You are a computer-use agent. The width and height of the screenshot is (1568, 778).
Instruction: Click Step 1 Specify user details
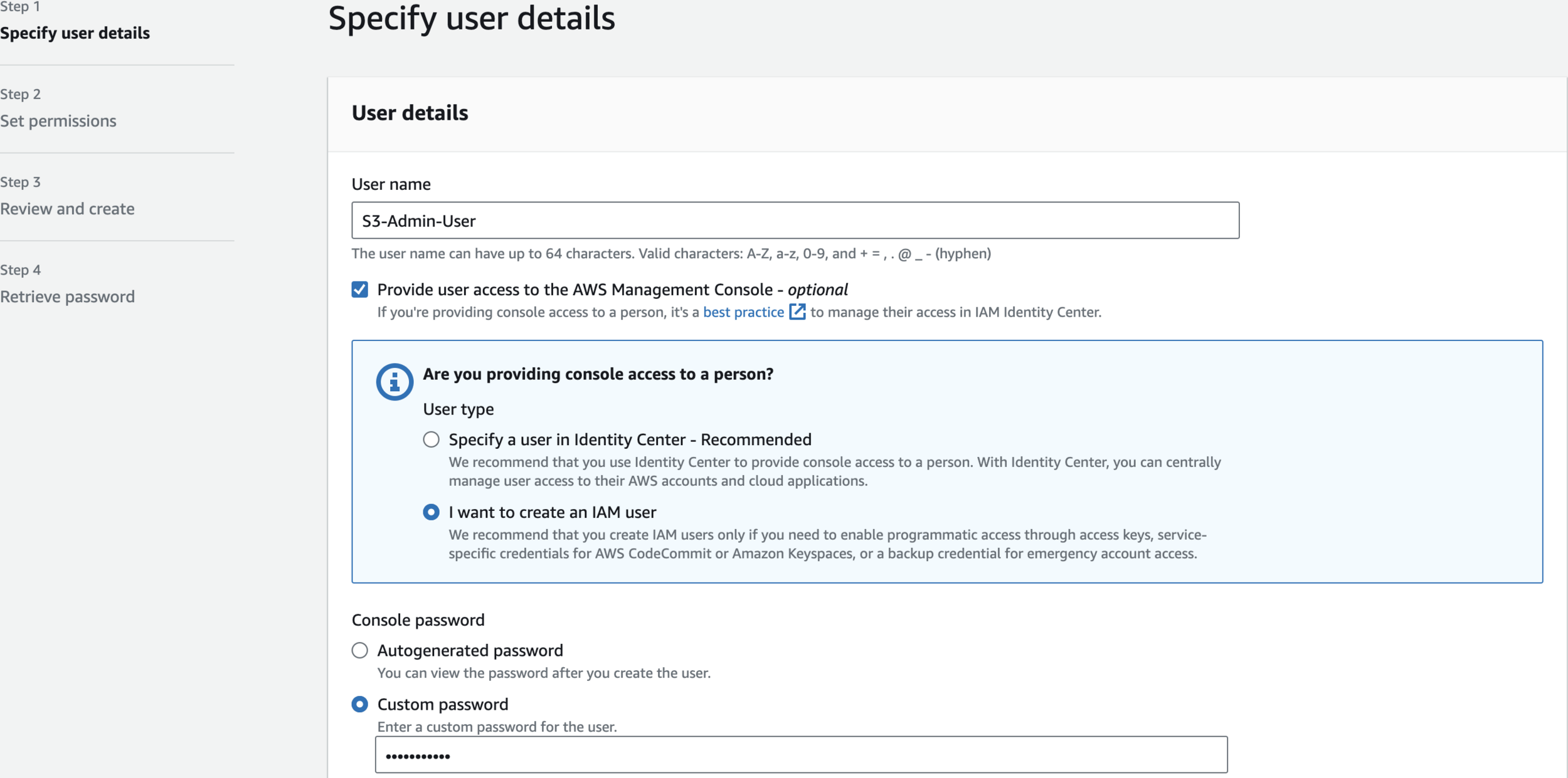coord(75,33)
